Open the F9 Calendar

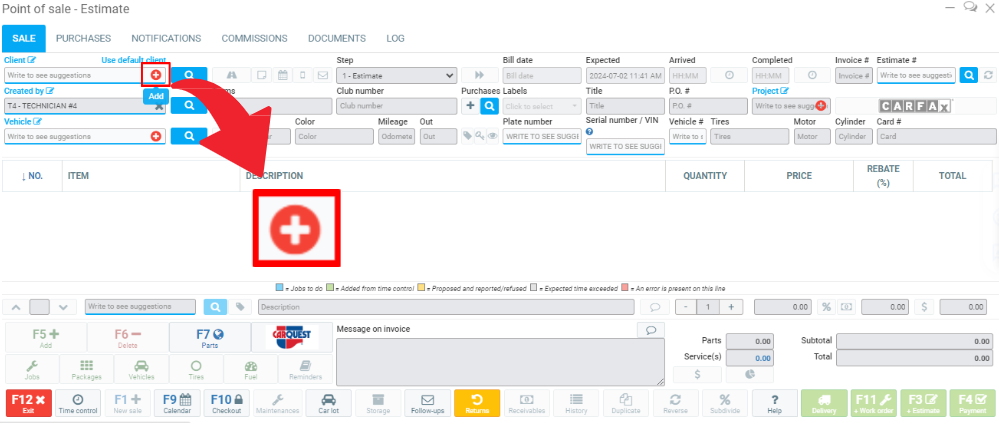177,402
